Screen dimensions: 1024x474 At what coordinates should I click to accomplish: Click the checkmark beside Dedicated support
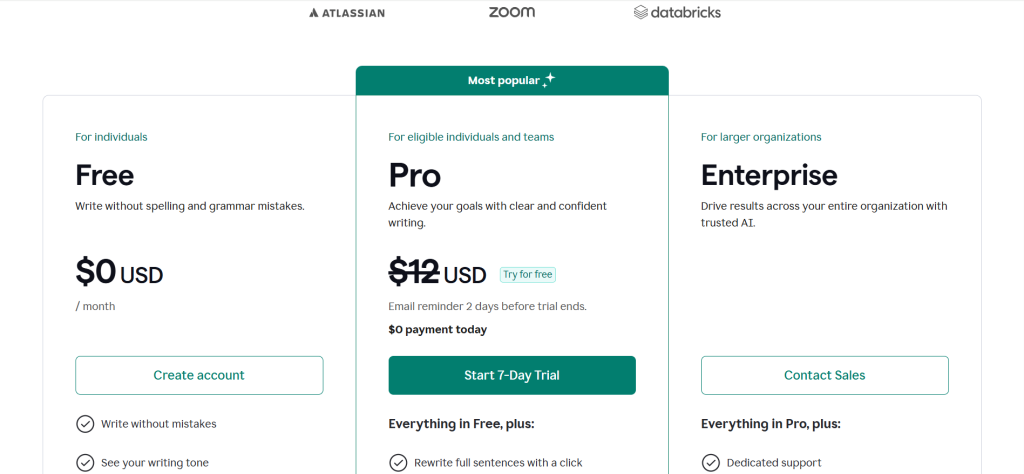[x=711, y=462]
